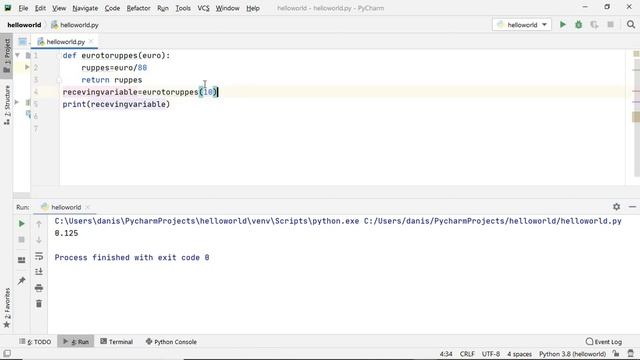
Task: Click the toolbar Stop square icon
Action: [x=610, y=25]
